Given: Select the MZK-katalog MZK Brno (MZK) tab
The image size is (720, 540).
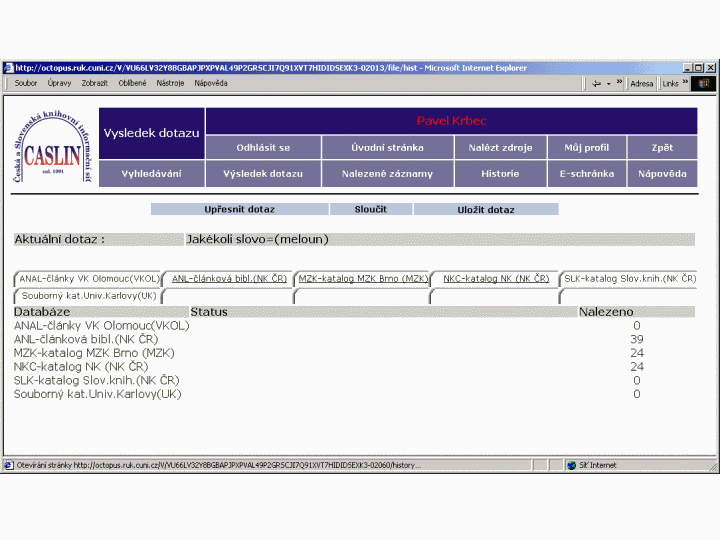Looking at the screenshot, I should pos(363,279).
